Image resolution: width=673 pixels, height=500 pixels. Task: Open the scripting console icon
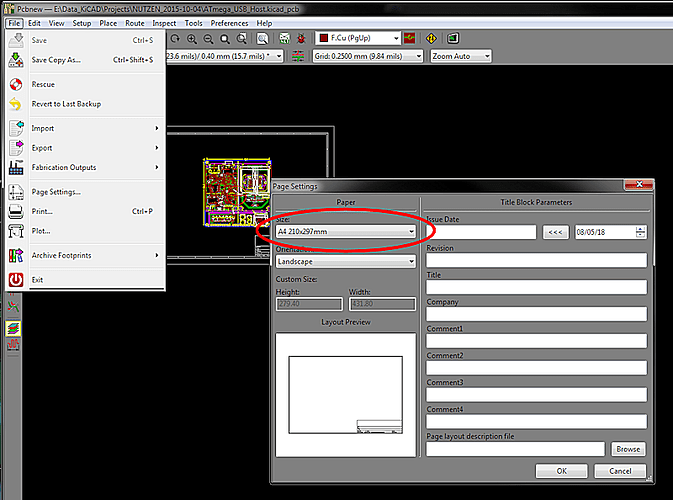coord(453,39)
